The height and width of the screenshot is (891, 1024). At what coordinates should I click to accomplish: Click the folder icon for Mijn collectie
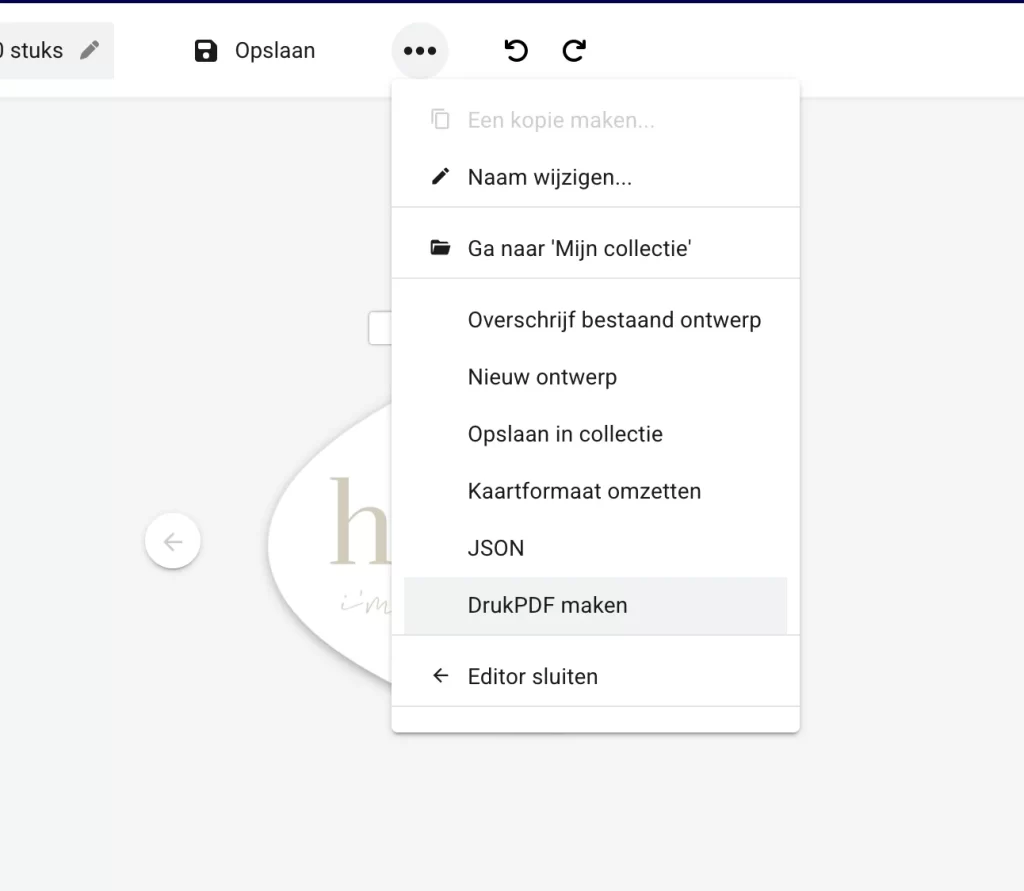point(440,248)
